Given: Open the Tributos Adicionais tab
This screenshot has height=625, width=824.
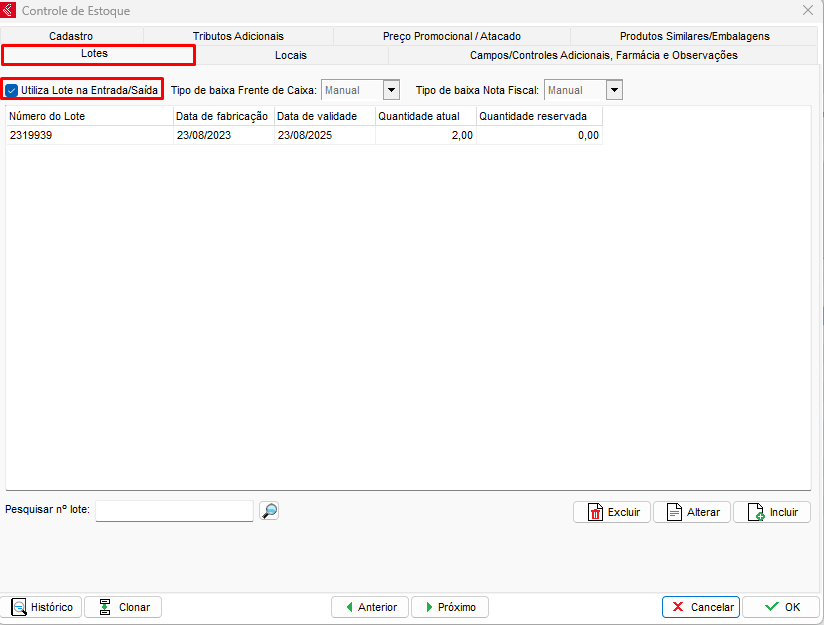Looking at the screenshot, I should 238,36.
